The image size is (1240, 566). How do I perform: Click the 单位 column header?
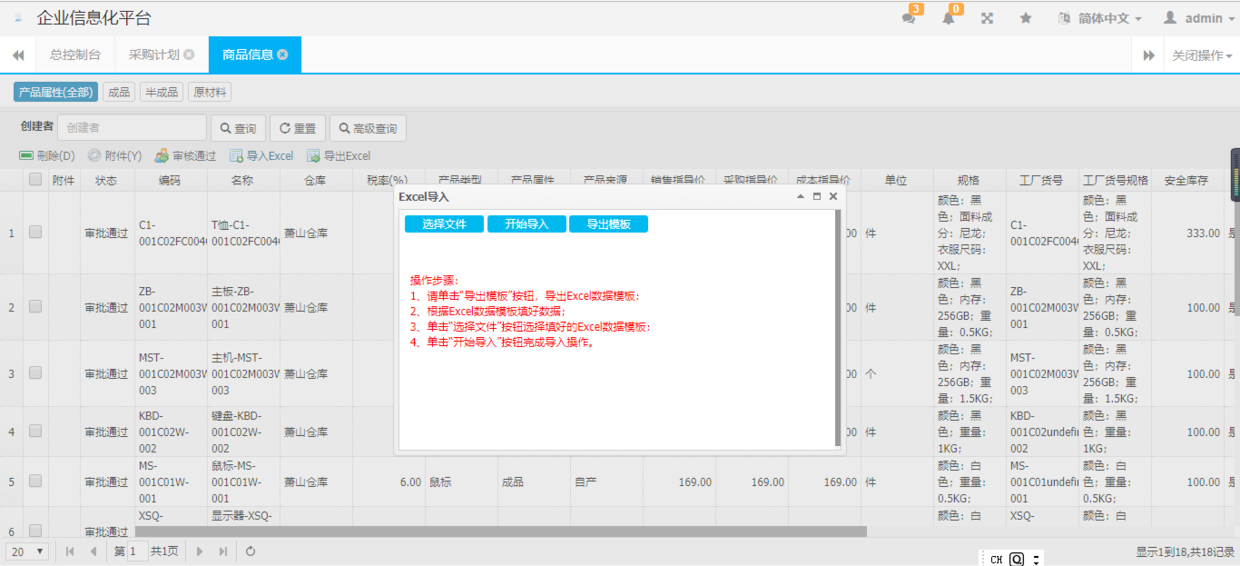pos(896,180)
